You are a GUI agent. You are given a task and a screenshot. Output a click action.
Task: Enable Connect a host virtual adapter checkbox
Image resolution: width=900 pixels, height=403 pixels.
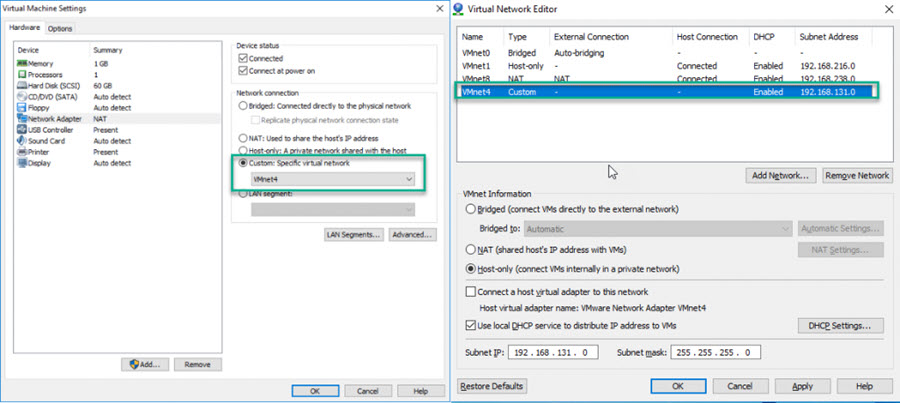click(471, 292)
